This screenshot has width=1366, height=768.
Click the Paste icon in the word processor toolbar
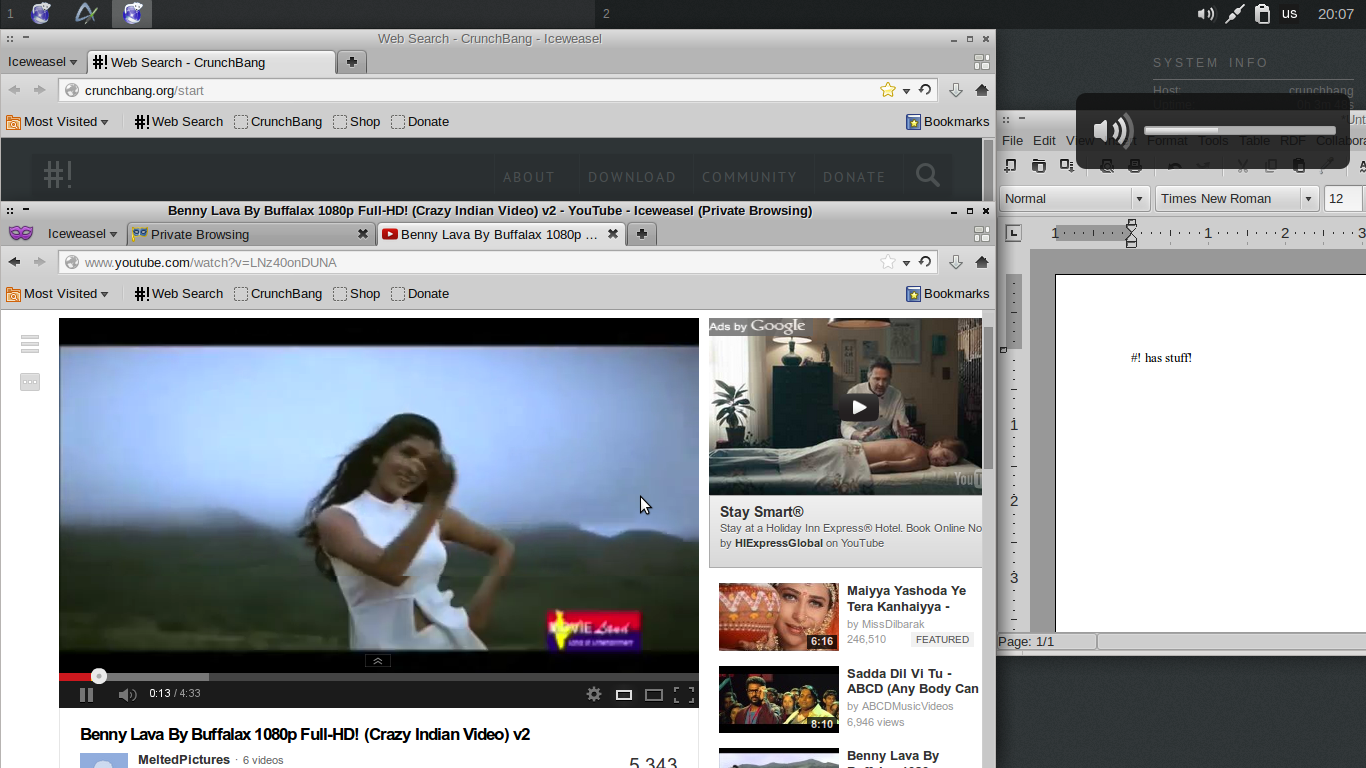1298,165
